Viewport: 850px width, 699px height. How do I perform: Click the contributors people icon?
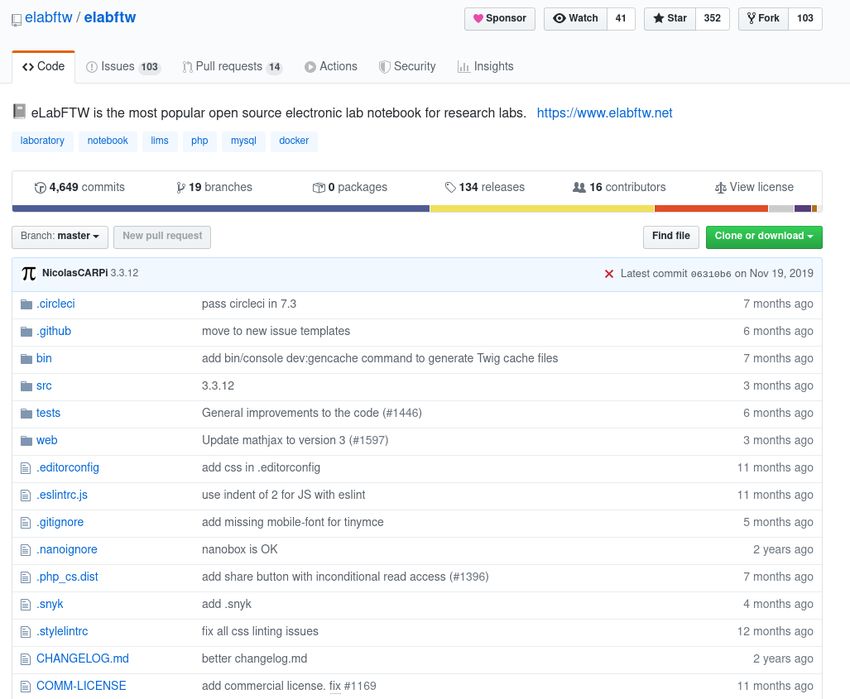(x=579, y=187)
